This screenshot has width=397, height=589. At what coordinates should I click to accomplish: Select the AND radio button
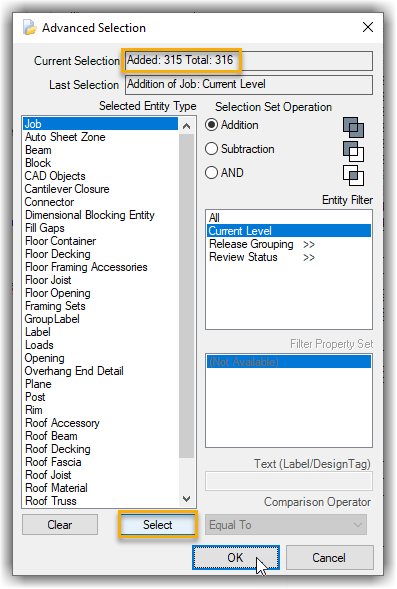(211, 173)
